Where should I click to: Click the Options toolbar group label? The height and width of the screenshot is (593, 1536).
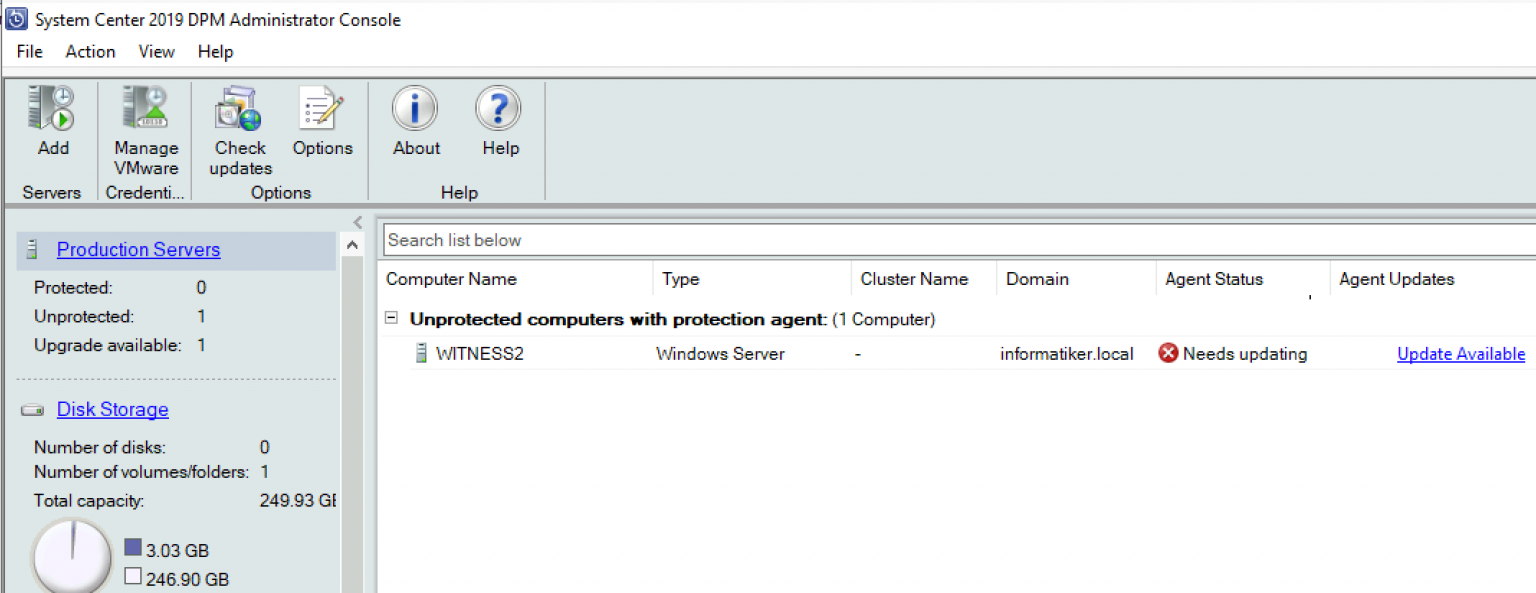(x=280, y=192)
